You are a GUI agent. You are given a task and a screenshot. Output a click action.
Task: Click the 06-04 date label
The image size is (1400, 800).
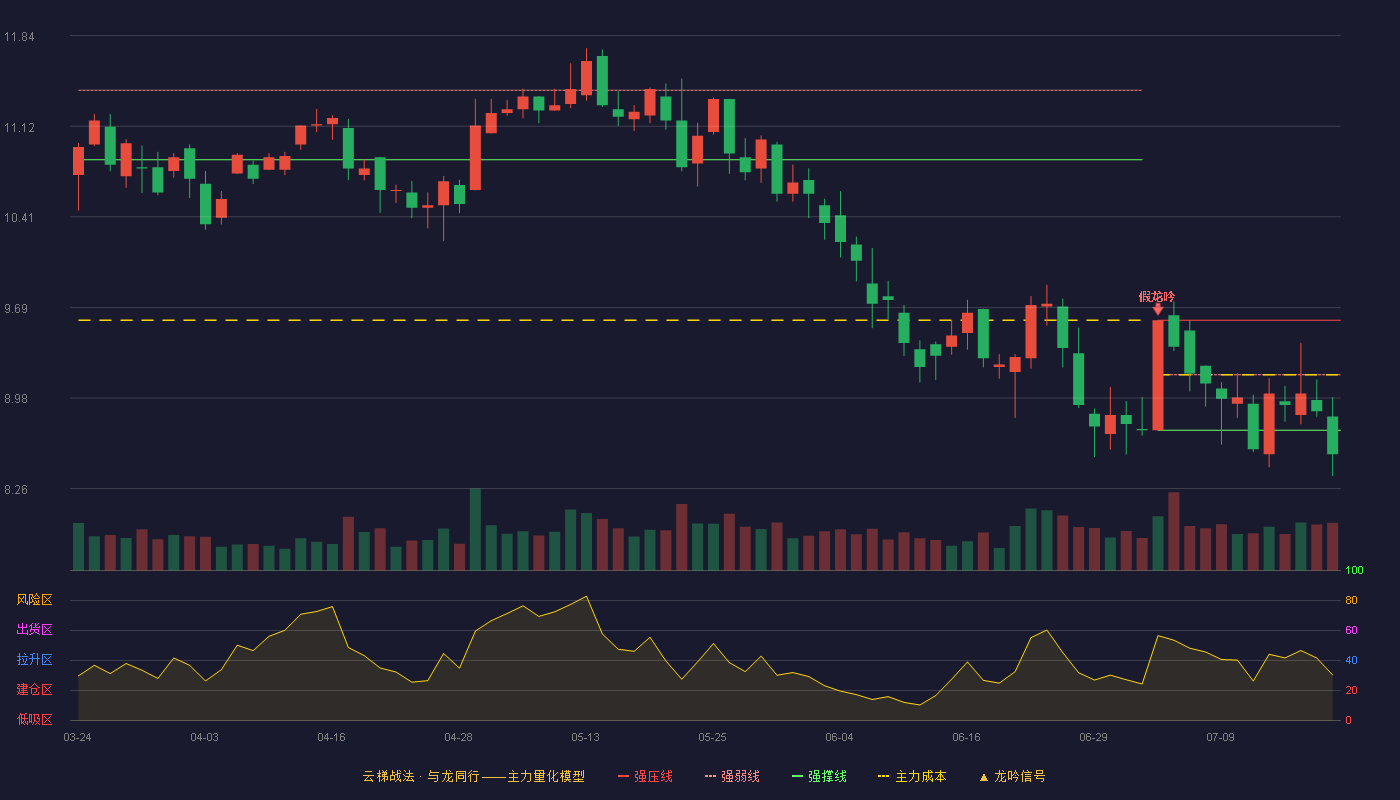tap(839, 737)
